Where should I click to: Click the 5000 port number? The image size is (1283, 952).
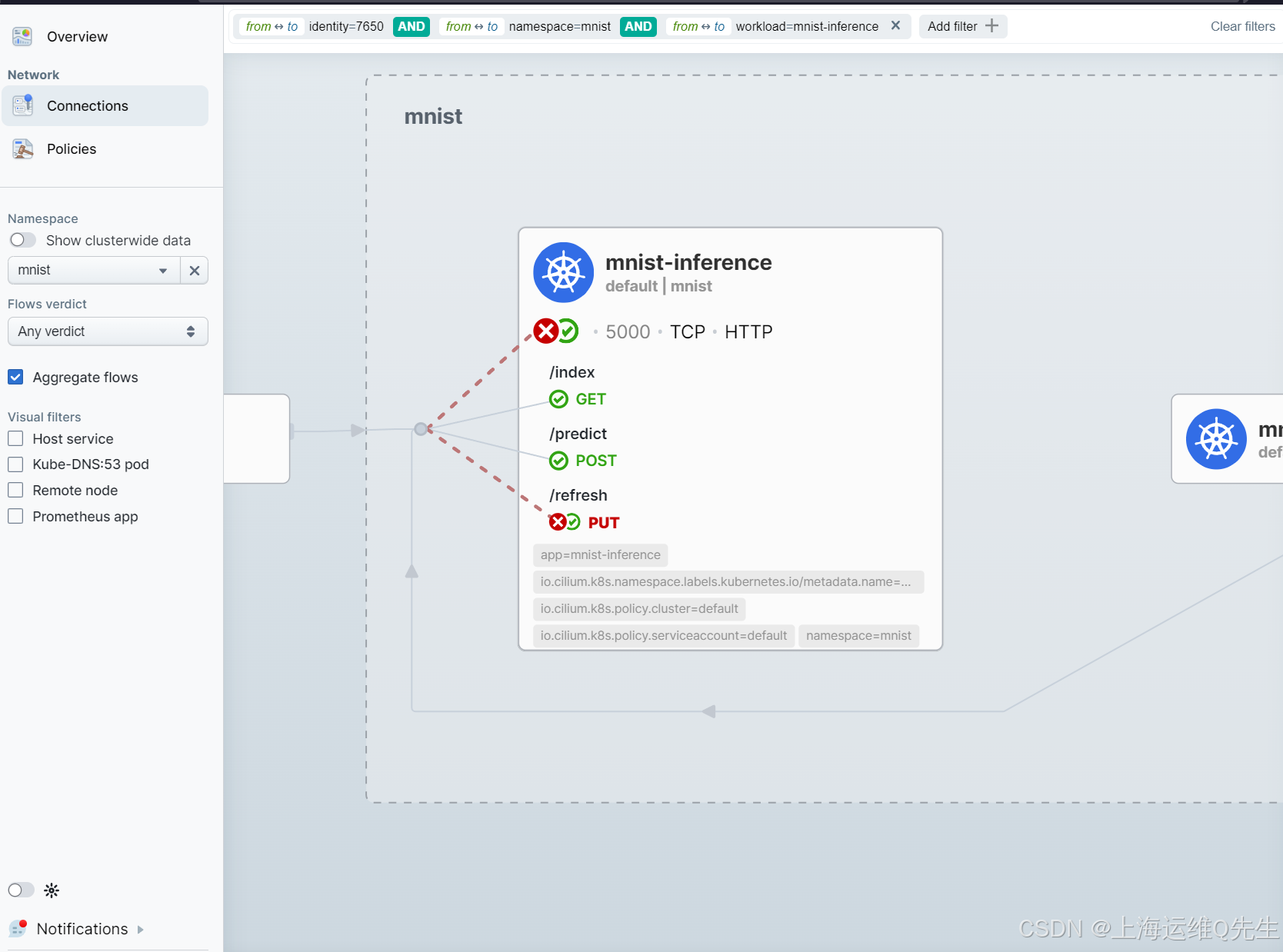point(628,331)
